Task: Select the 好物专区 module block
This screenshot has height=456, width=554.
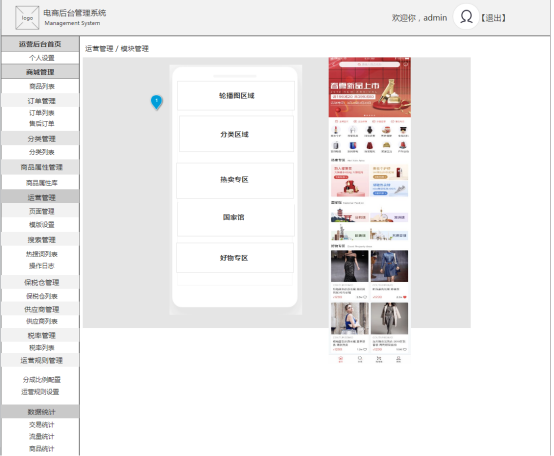Action: (235, 257)
